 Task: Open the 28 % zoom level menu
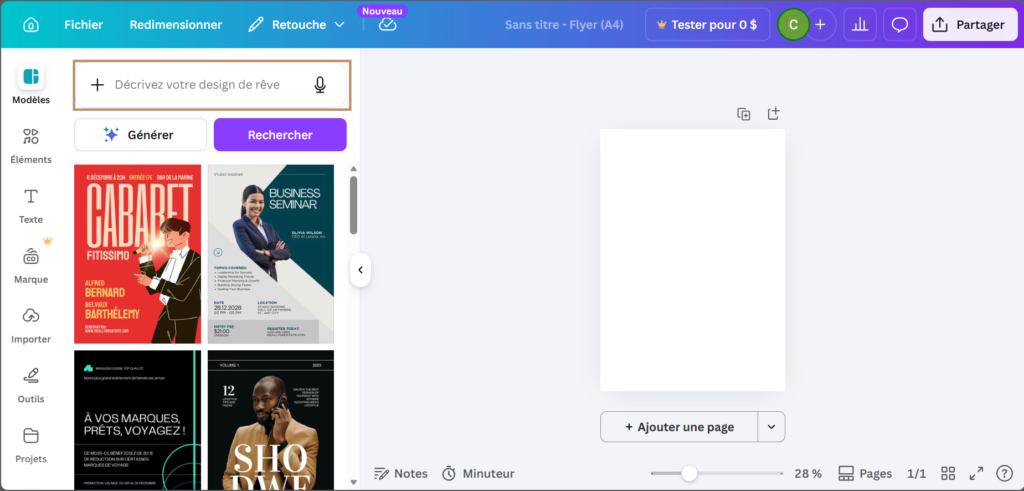click(808, 473)
